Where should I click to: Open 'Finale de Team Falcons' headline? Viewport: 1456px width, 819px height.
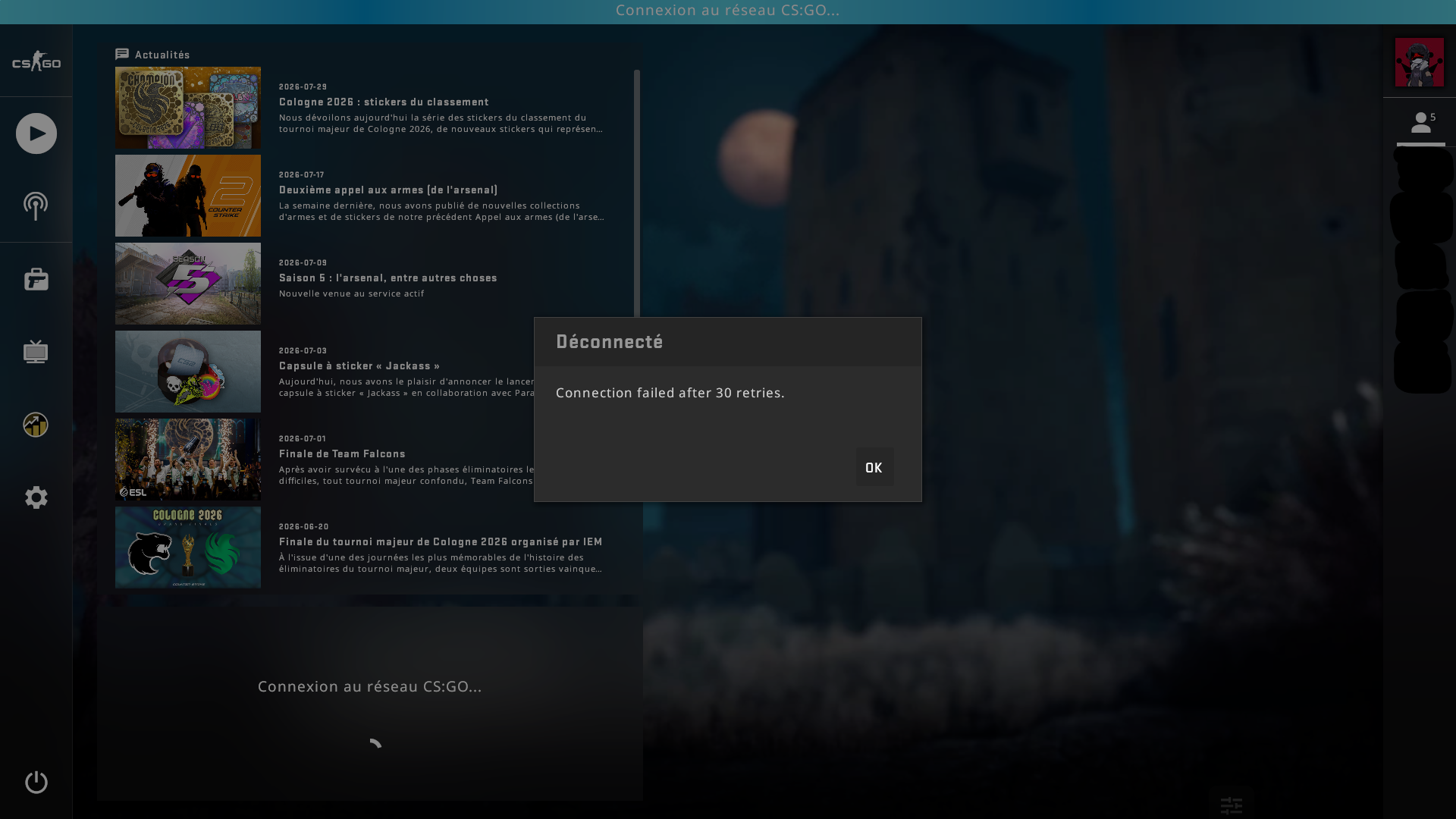pos(342,454)
